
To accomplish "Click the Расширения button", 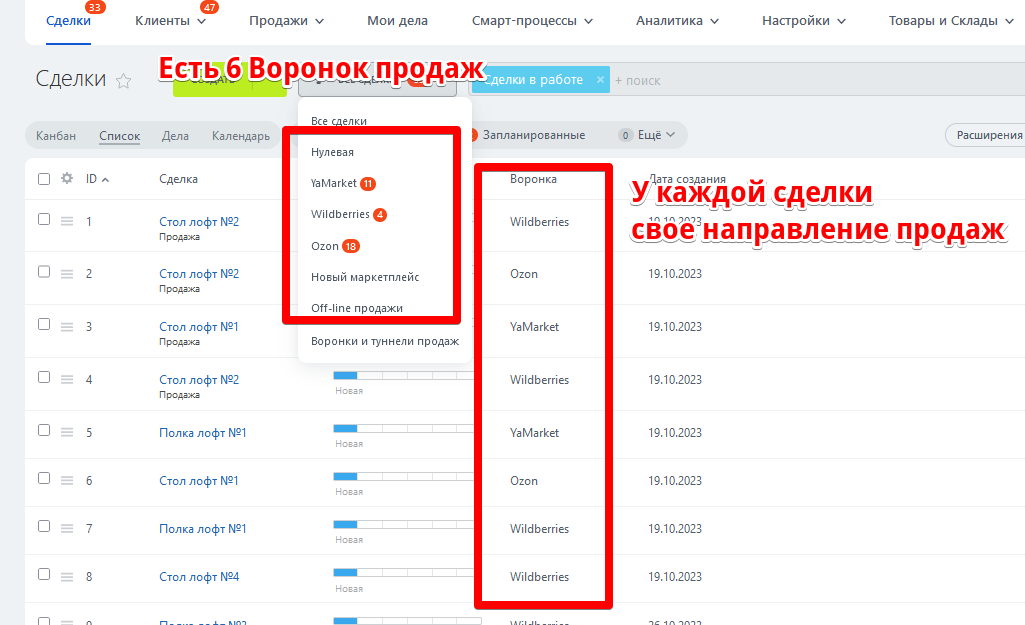I will click(x=988, y=135).
